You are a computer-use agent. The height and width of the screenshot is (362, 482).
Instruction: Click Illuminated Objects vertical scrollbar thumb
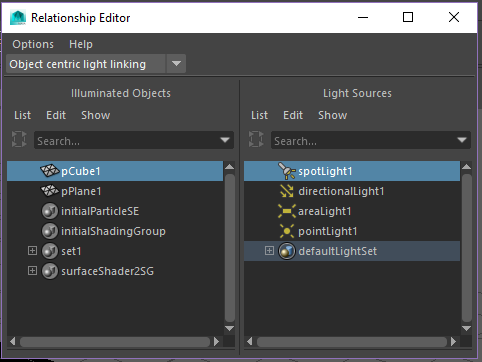(230, 248)
